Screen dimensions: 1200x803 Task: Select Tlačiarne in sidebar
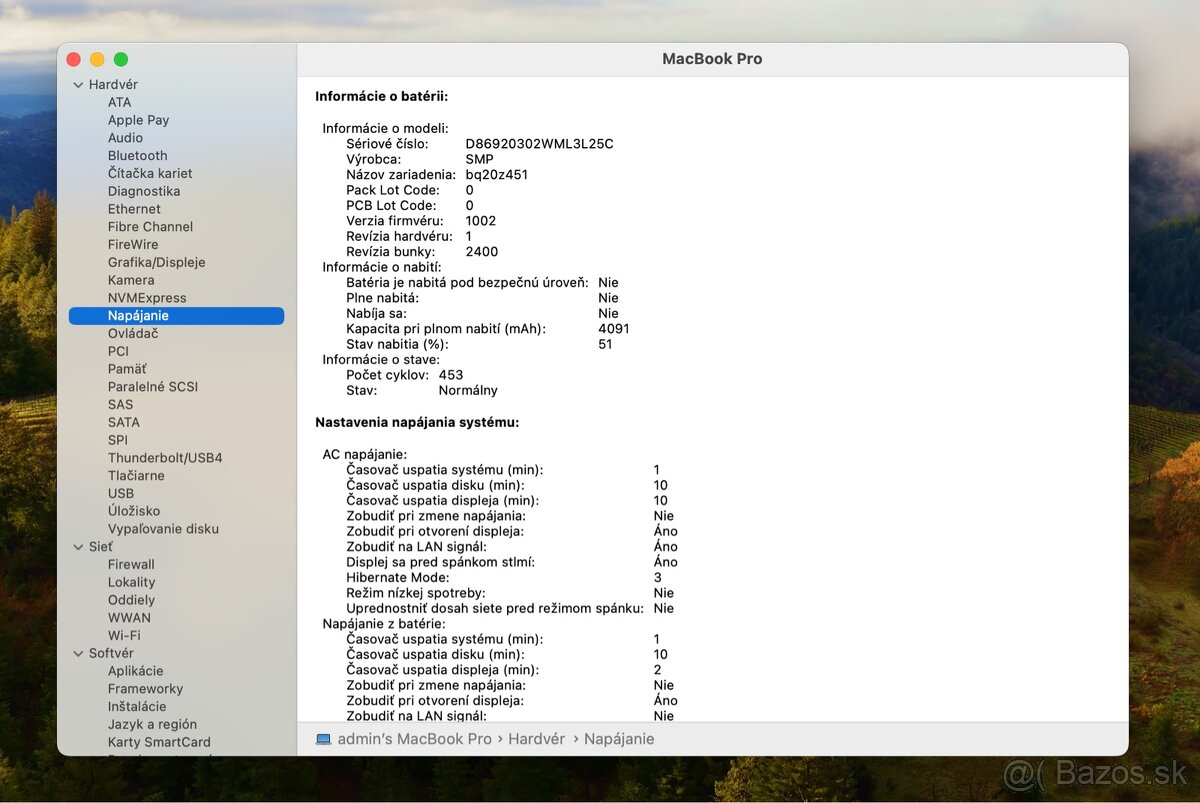(x=136, y=476)
